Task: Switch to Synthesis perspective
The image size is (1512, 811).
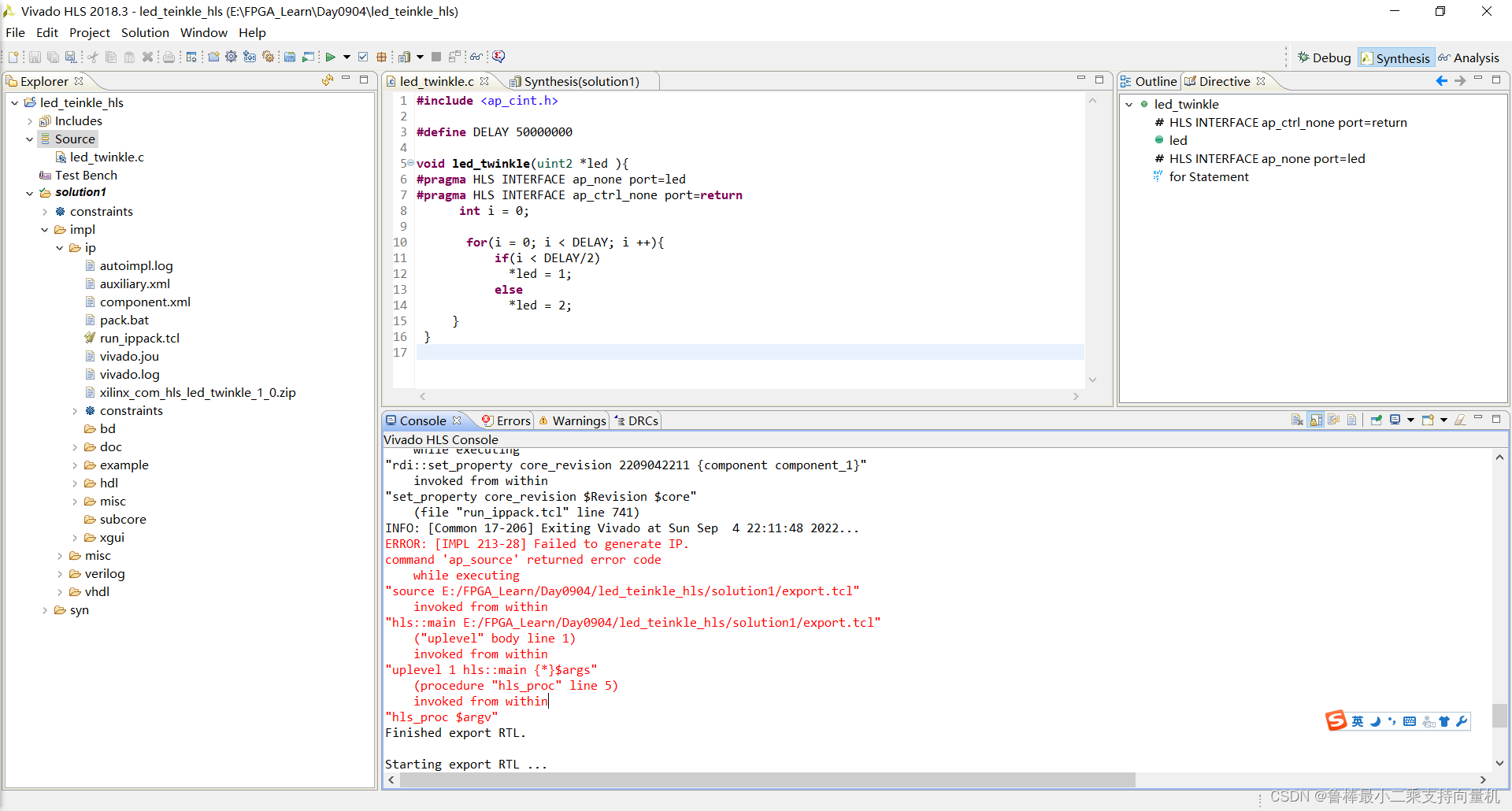Action: 1395,57
